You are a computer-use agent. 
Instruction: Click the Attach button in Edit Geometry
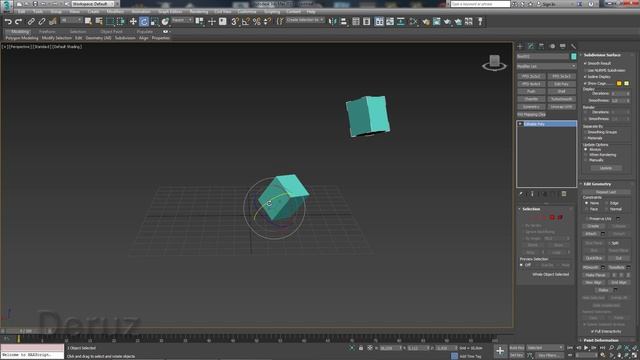pyautogui.click(x=591, y=234)
